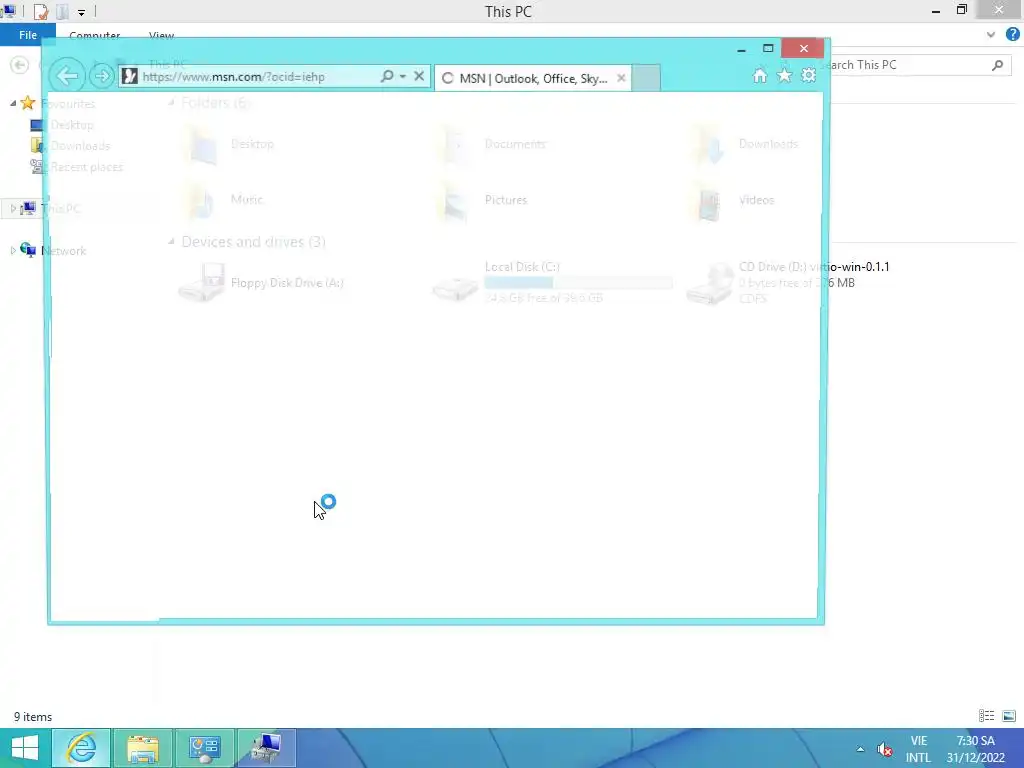Expand the Explorer ribbon chevron

coord(991,35)
